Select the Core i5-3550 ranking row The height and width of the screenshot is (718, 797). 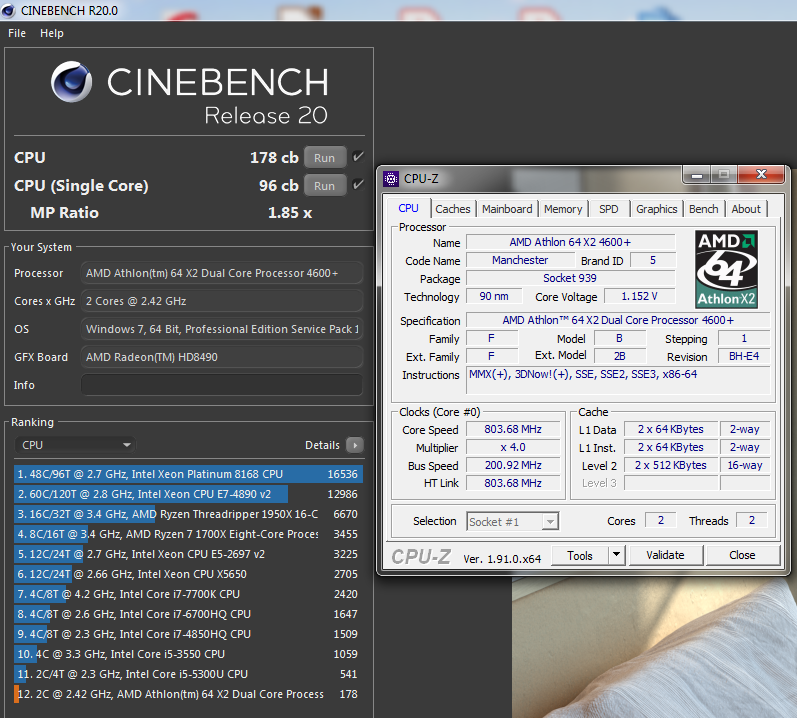coord(188,654)
